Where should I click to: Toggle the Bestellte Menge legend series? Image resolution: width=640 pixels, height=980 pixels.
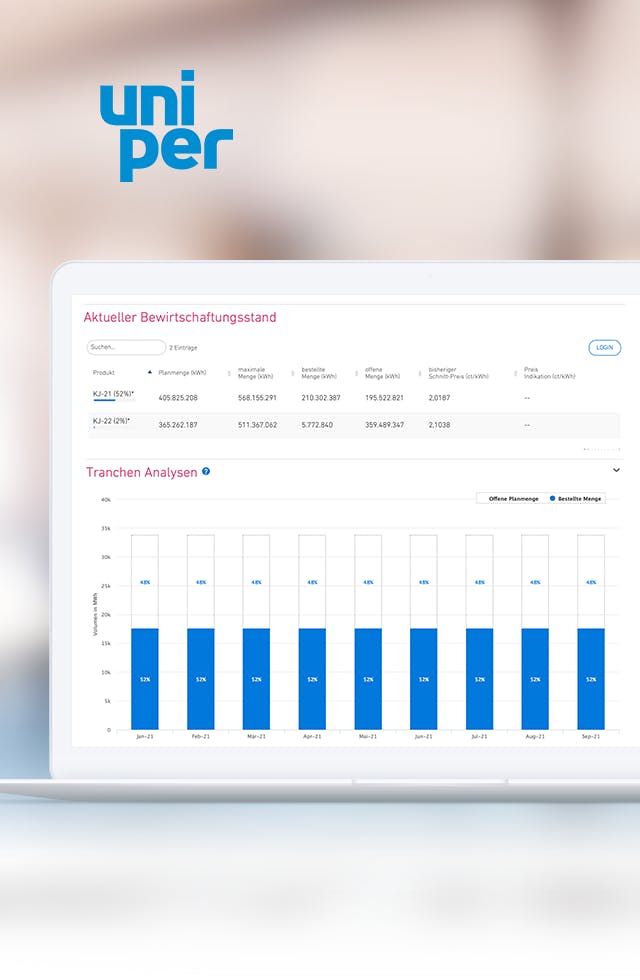[x=575, y=498]
